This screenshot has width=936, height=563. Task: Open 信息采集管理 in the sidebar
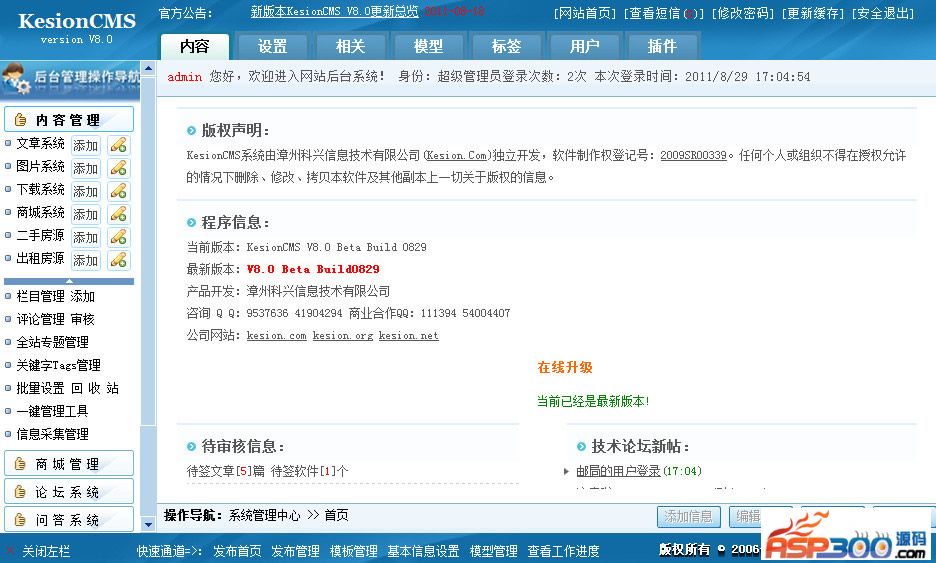click(53, 434)
